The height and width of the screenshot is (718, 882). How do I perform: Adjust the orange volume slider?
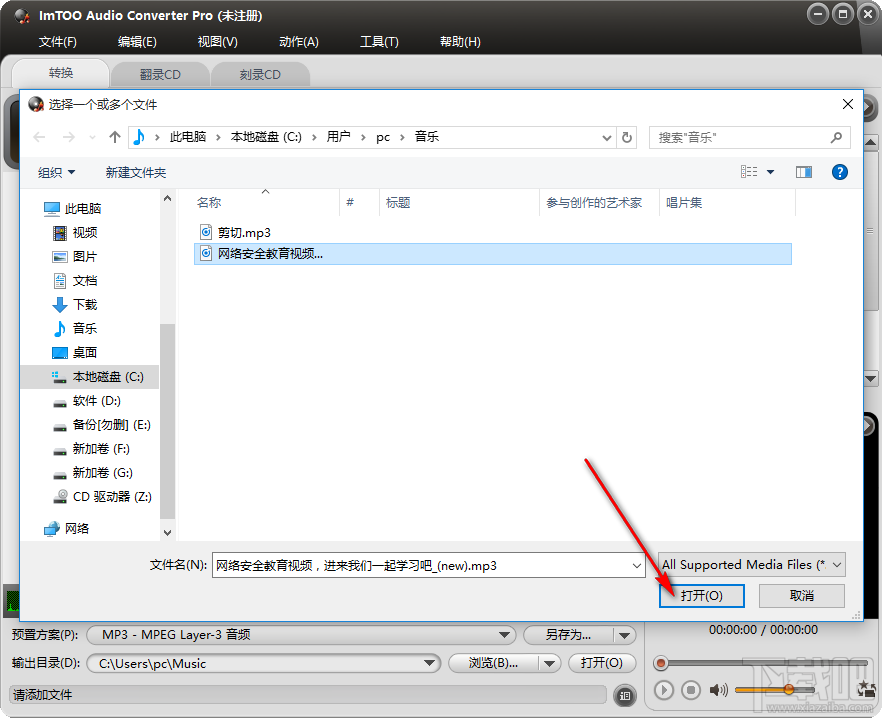click(x=790, y=690)
